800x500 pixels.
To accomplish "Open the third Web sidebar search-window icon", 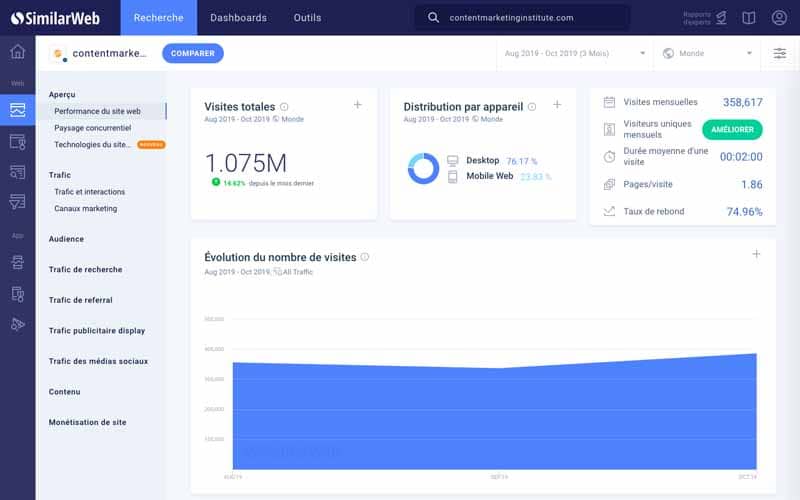I will point(18,172).
